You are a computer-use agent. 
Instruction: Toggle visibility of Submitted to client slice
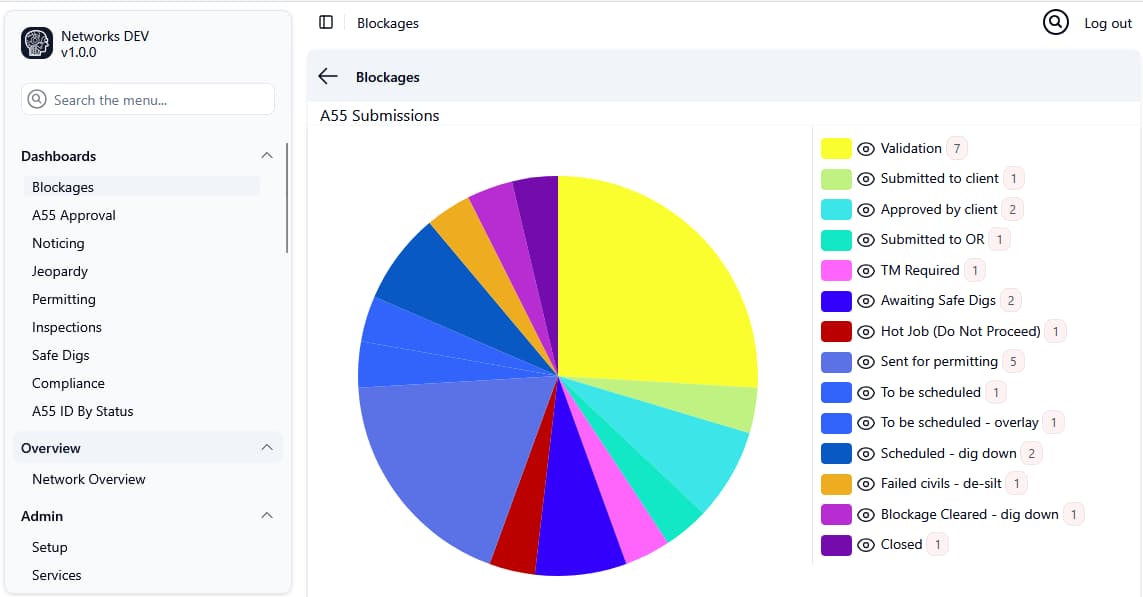coord(864,178)
